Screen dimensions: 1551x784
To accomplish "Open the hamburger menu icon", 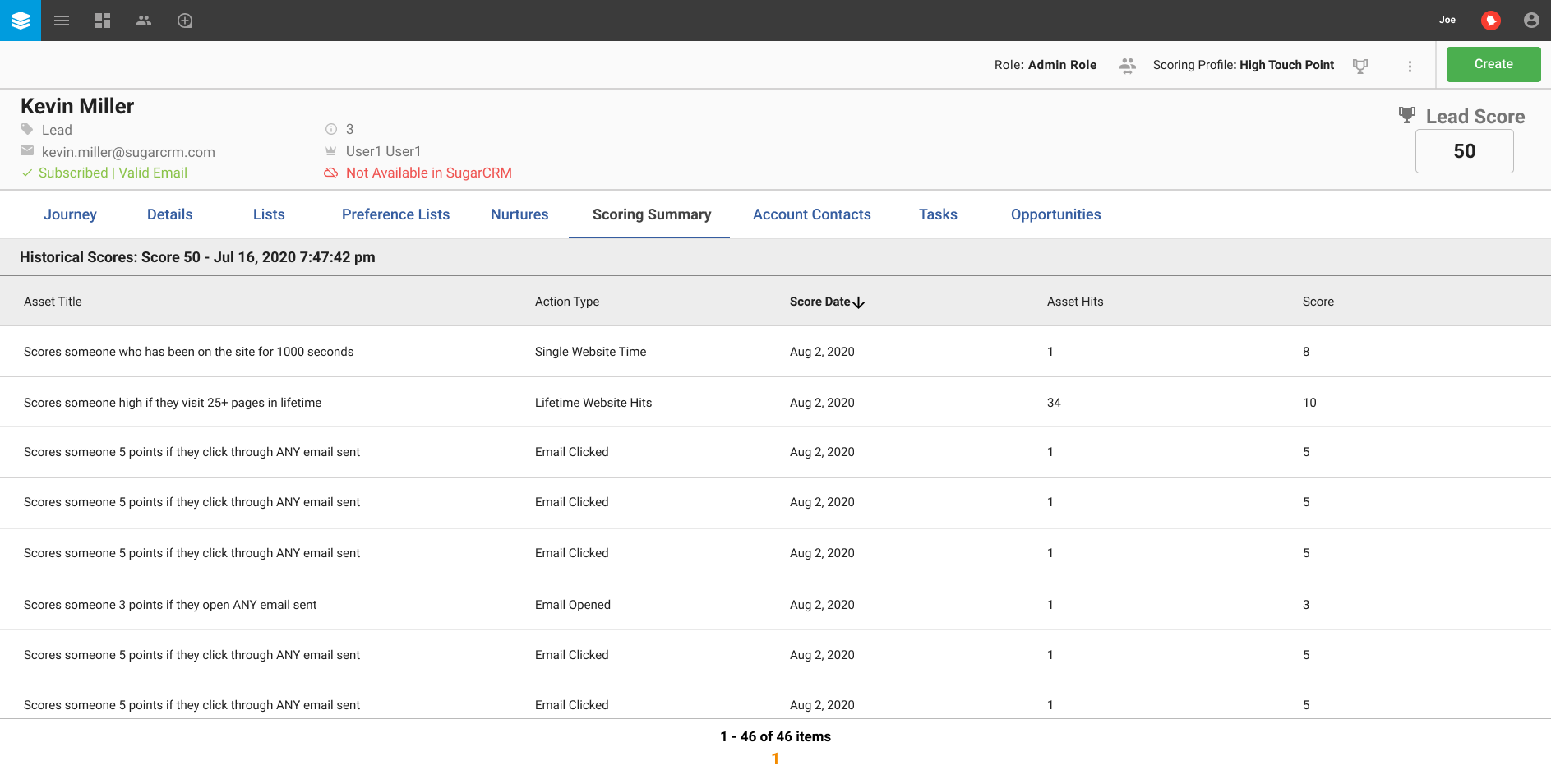I will coord(62,21).
